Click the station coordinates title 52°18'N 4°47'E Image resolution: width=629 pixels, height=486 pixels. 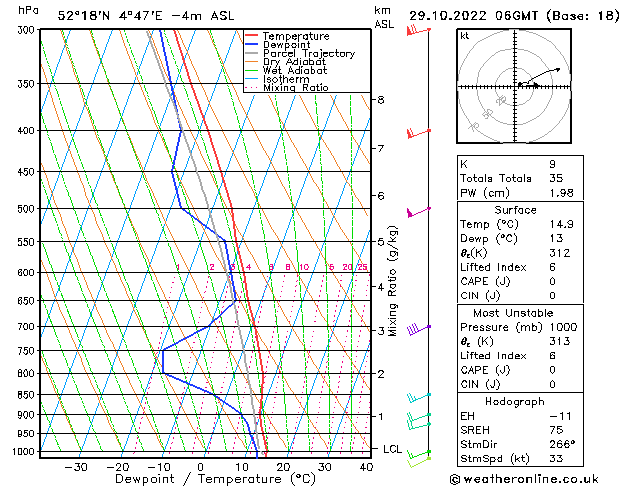(x=110, y=16)
